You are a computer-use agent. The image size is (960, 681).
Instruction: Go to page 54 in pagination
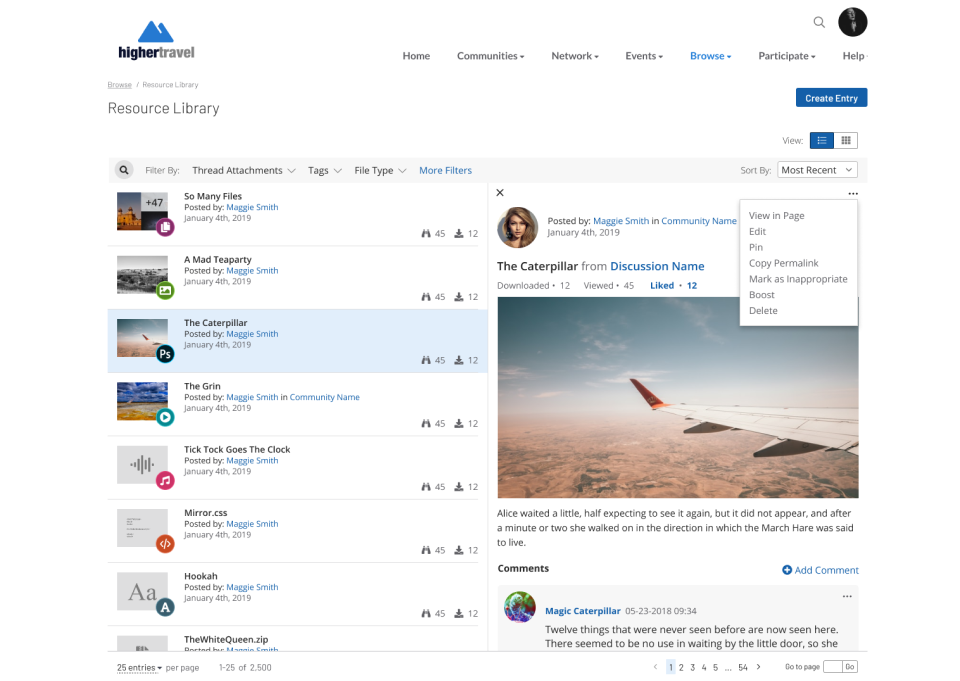pos(743,668)
